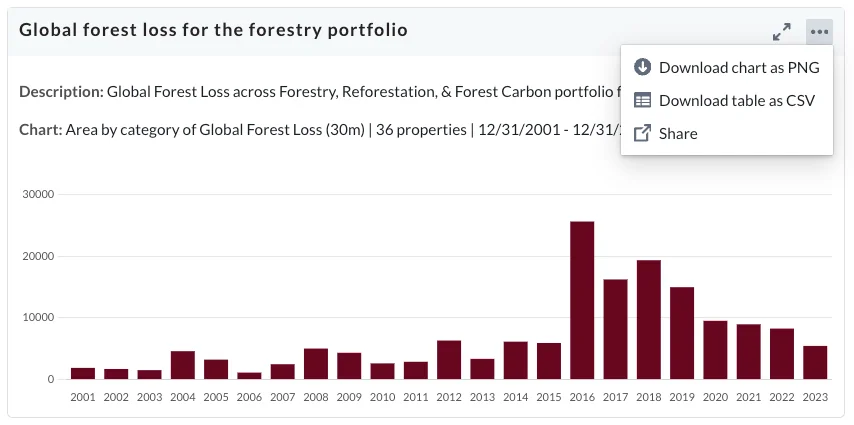Screen dimensions: 854x425
Task: Click the 2008 forest loss bar
Action: click(x=316, y=364)
